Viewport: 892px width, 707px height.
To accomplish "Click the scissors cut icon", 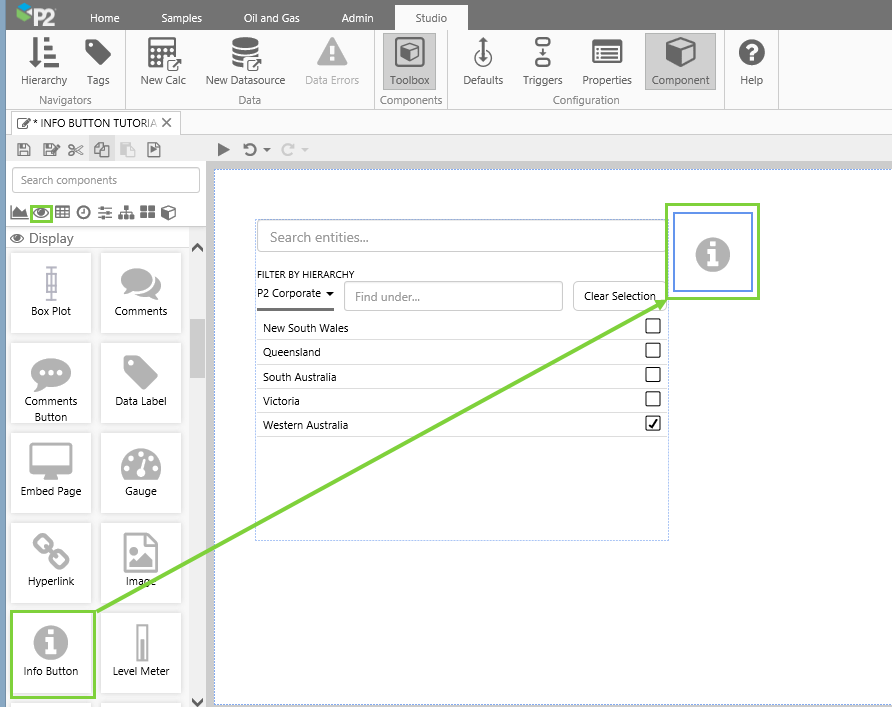I will [76, 150].
